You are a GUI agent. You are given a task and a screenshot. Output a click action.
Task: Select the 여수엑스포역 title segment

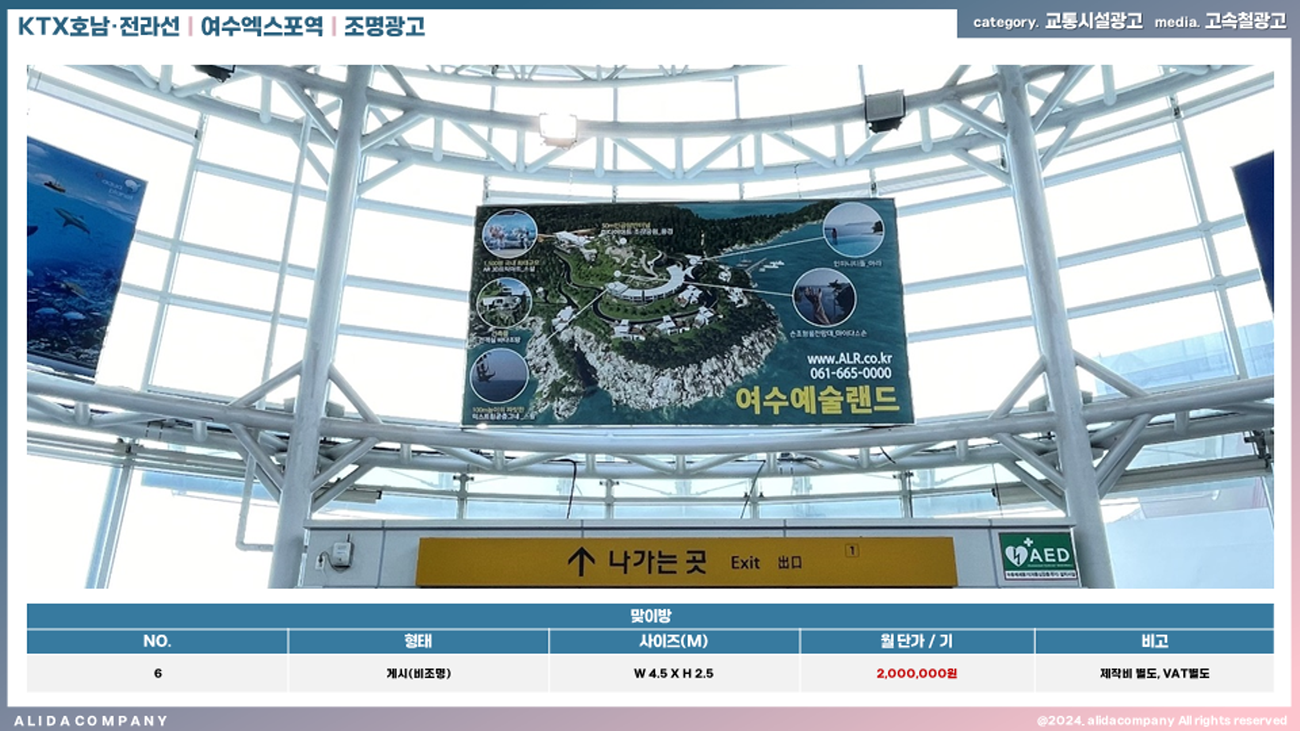262,26
